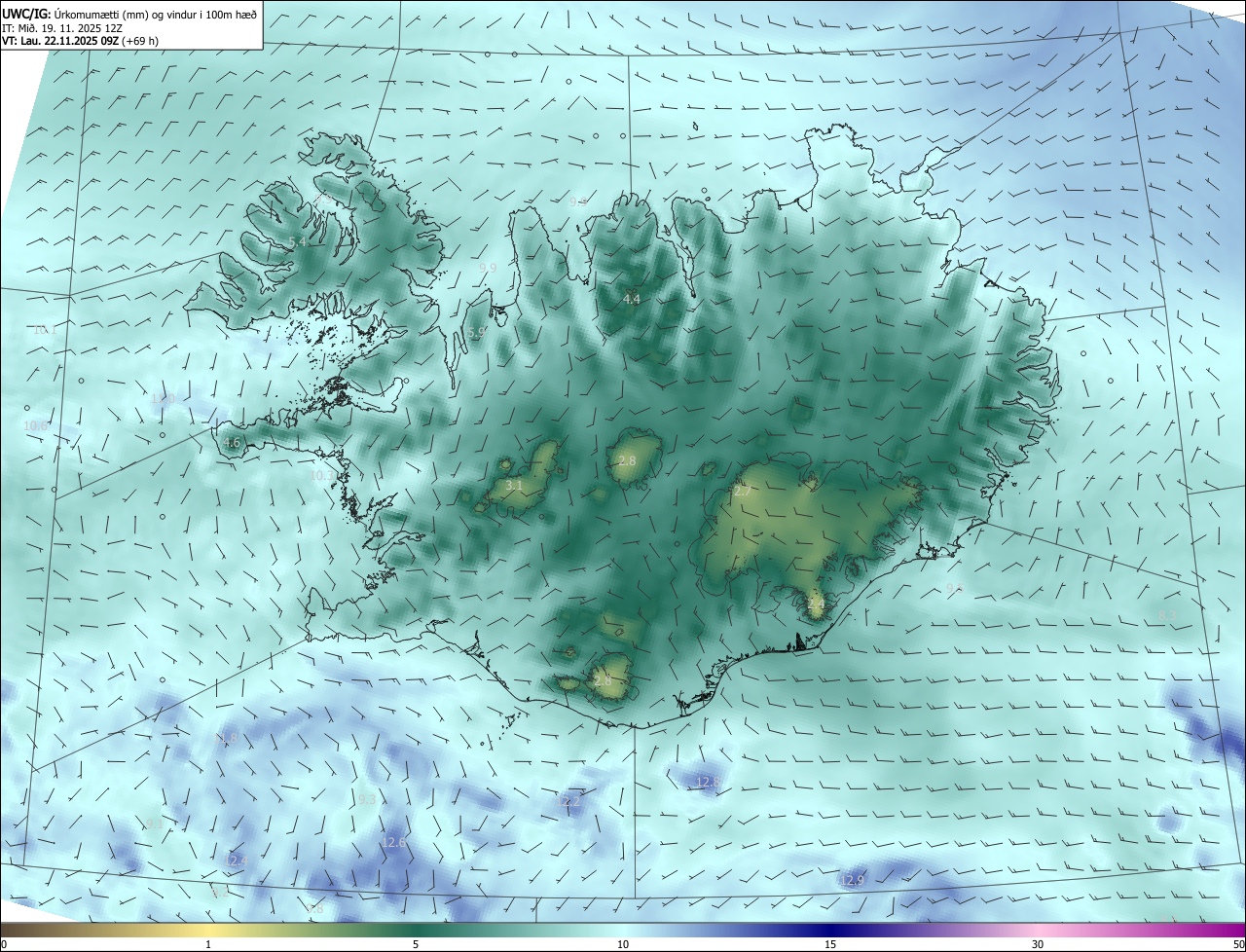Click the 3.1 value label on the glacier
The image size is (1246, 952).
[x=515, y=485]
